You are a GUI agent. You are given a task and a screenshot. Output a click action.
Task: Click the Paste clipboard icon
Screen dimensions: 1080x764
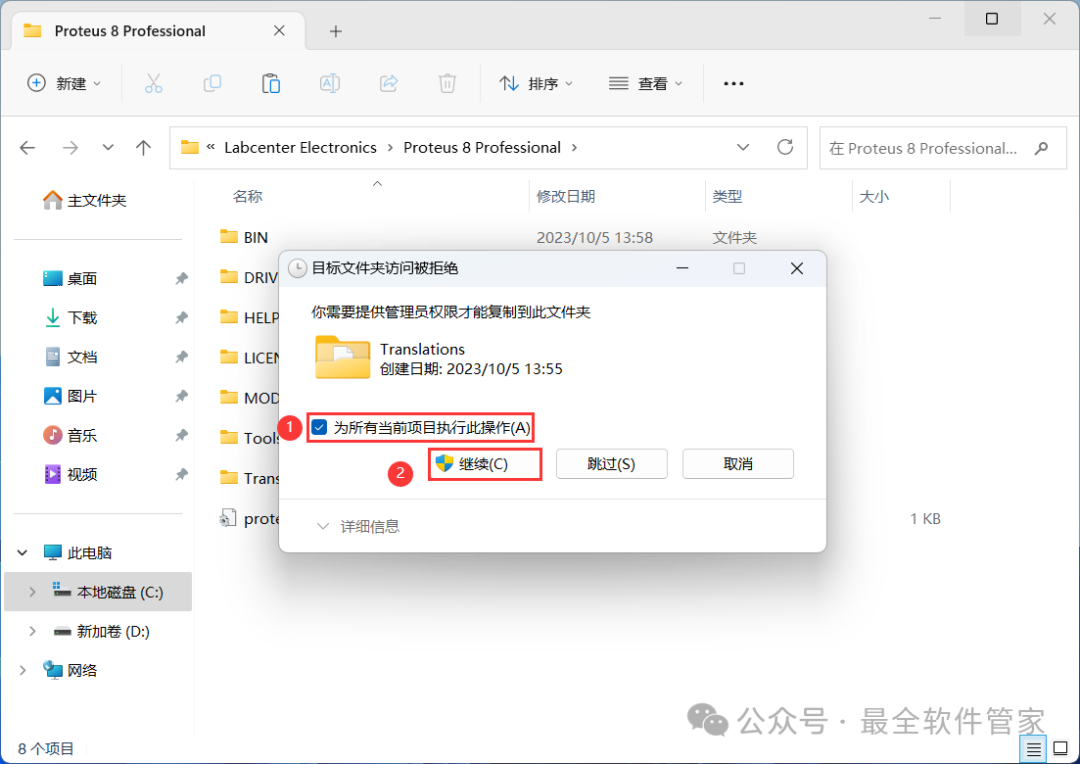(271, 83)
